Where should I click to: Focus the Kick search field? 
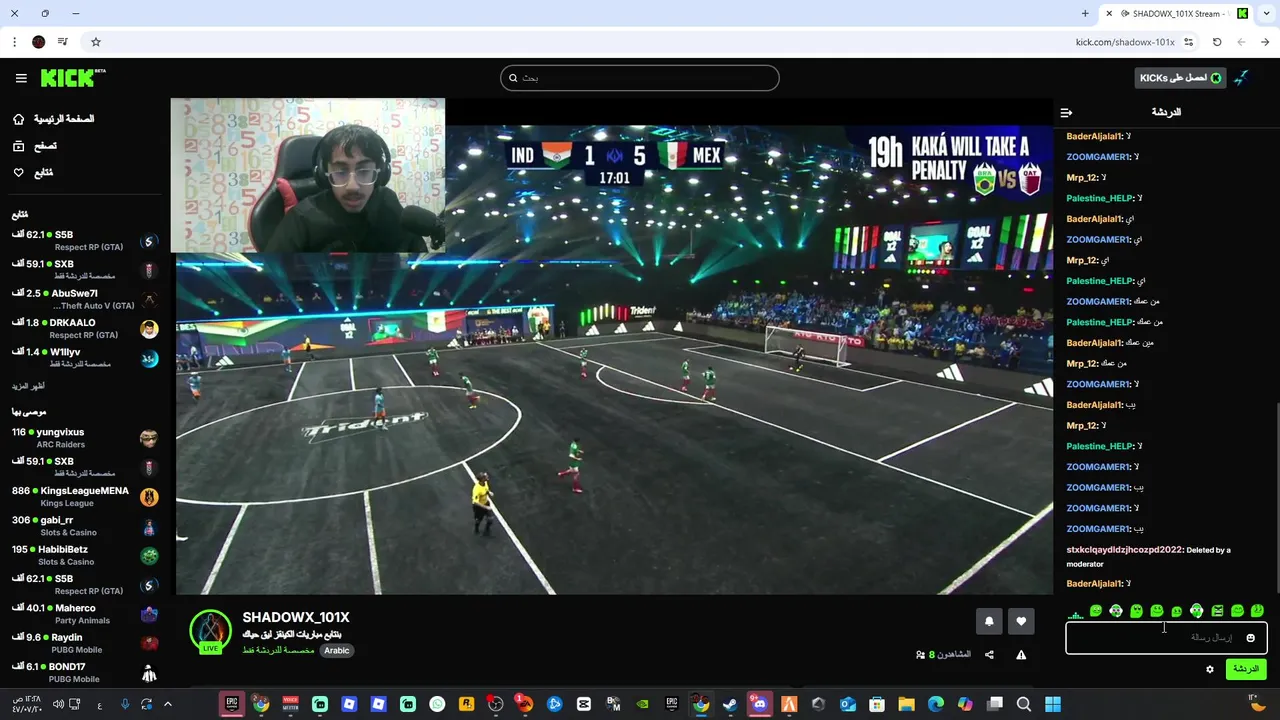[x=640, y=78]
